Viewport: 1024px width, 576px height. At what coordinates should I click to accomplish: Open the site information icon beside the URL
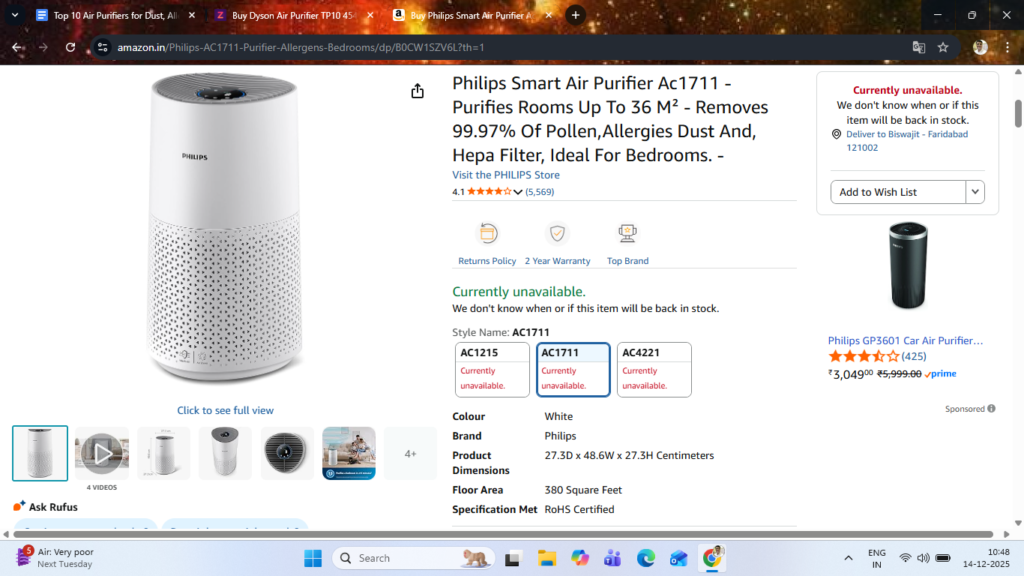pyautogui.click(x=102, y=47)
